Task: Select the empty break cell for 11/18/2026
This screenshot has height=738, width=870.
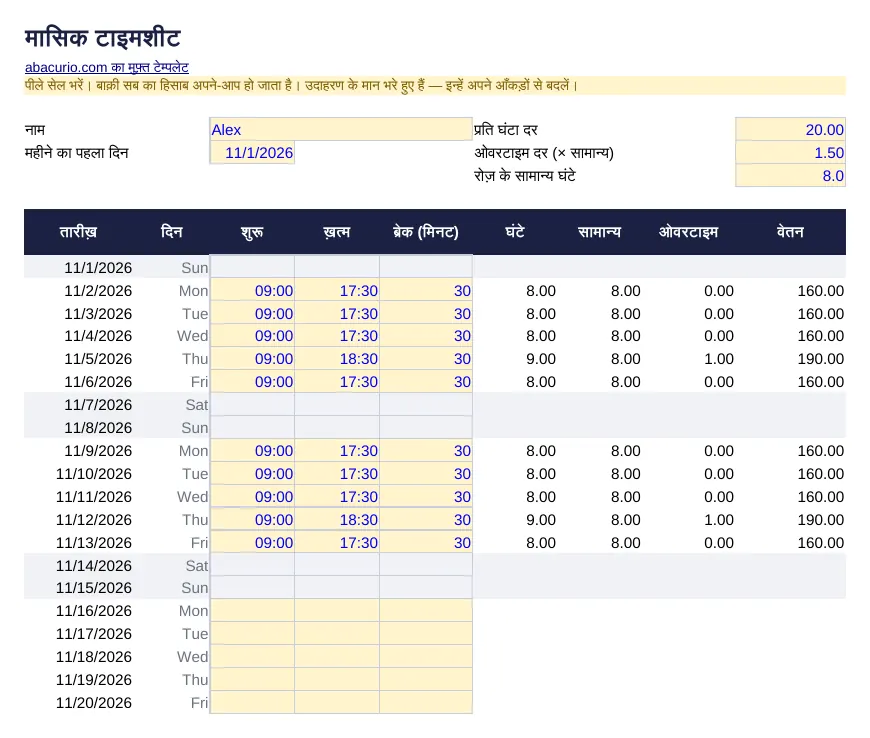Action: [426, 656]
